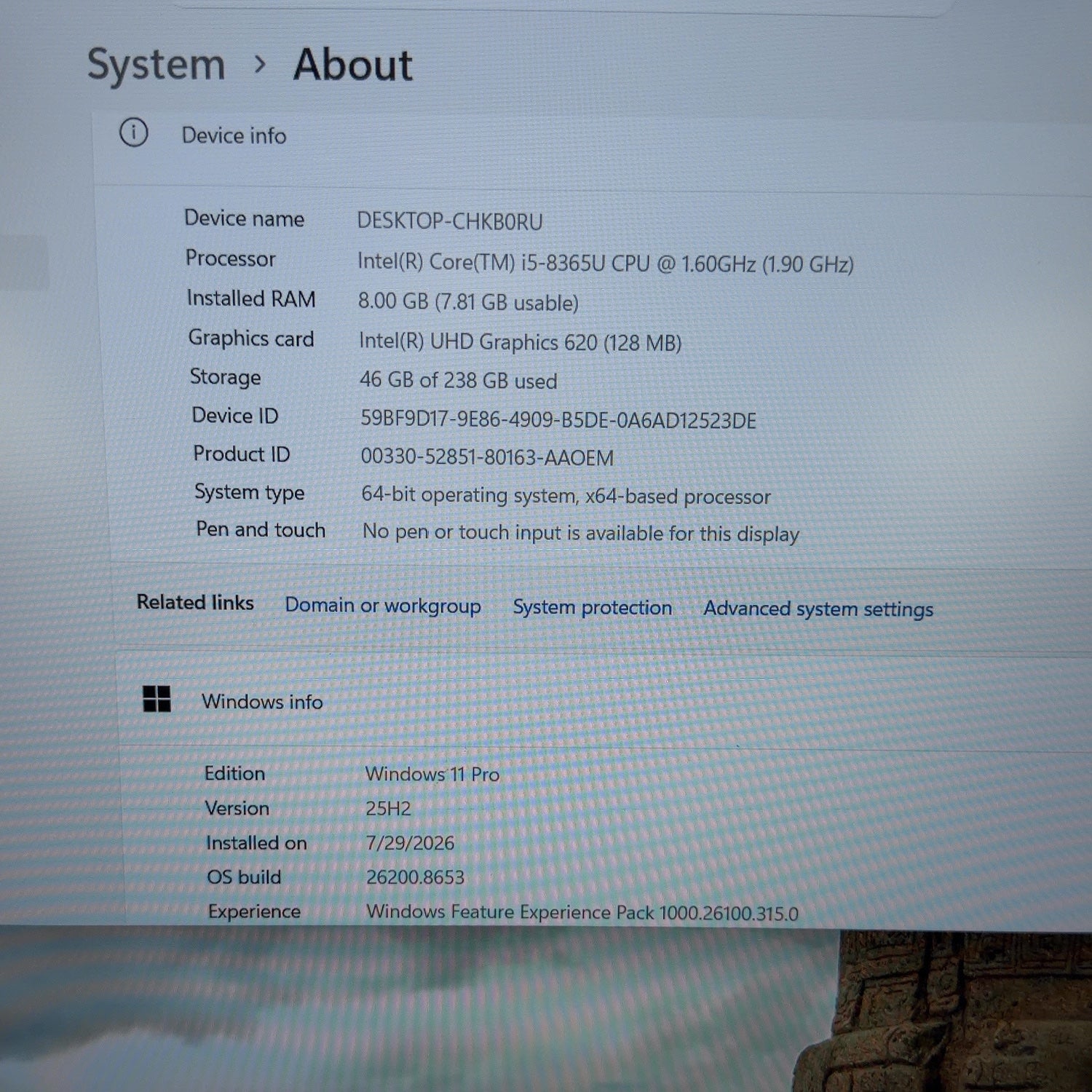This screenshot has width=1092, height=1092.
Task: Click the Device info circle icon
Action: click(x=133, y=132)
